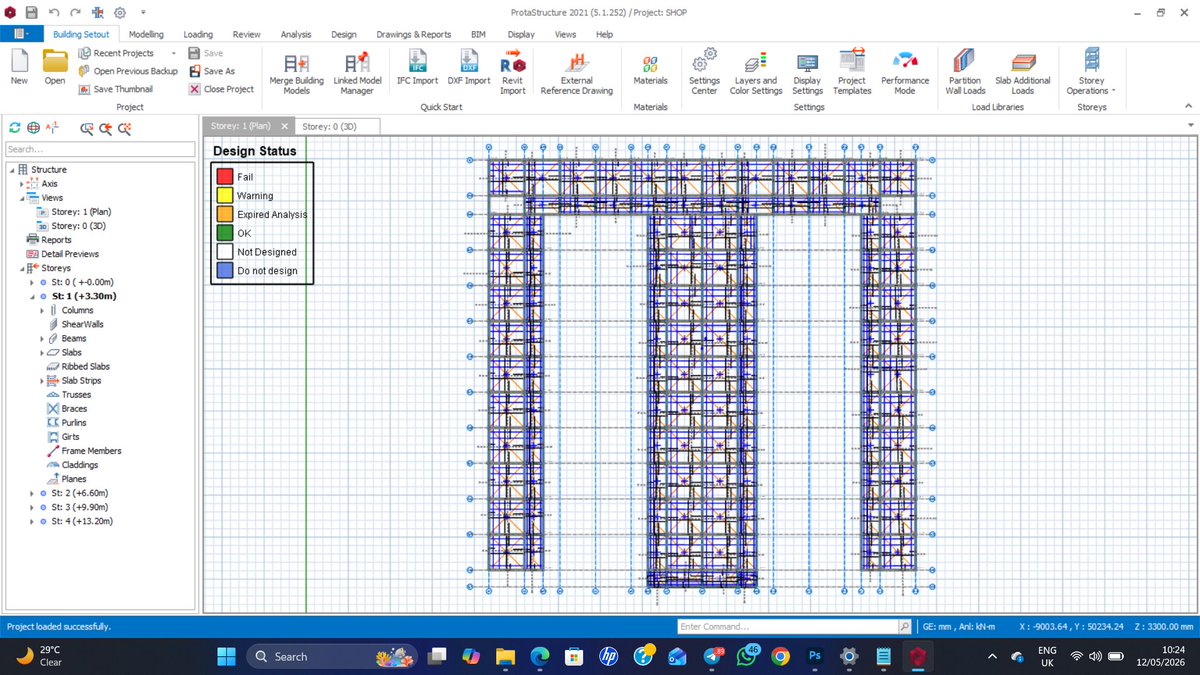Click the yellow Warning status swatch
1200x675 pixels.
point(224,196)
